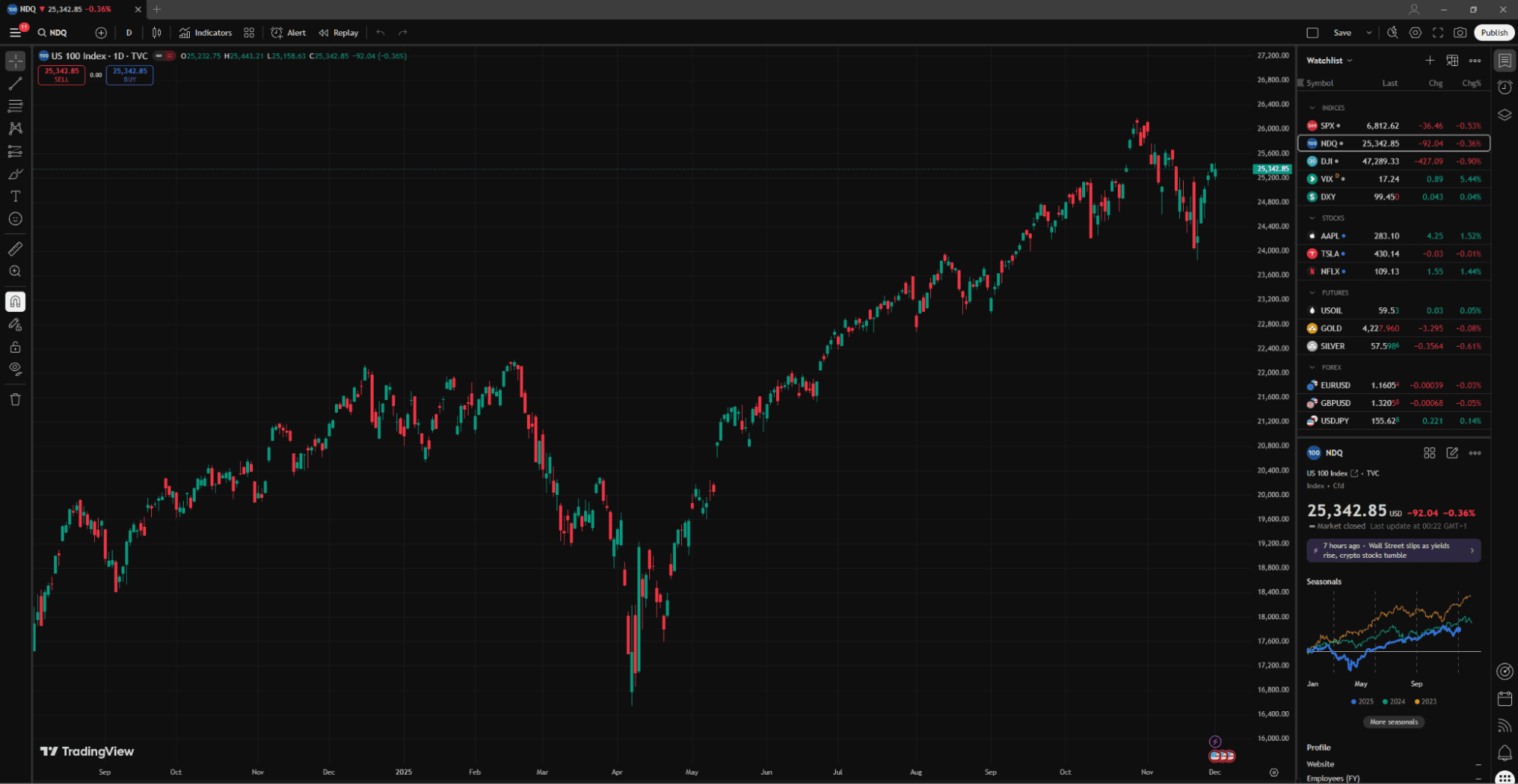Select the Text annotation tool
The image size is (1518, 784).
[x=15, y=196]
